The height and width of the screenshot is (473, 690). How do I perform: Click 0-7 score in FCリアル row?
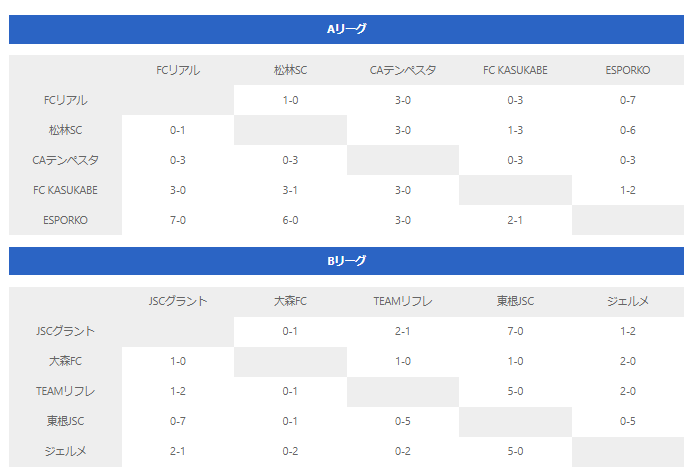[x=628, y=100]
